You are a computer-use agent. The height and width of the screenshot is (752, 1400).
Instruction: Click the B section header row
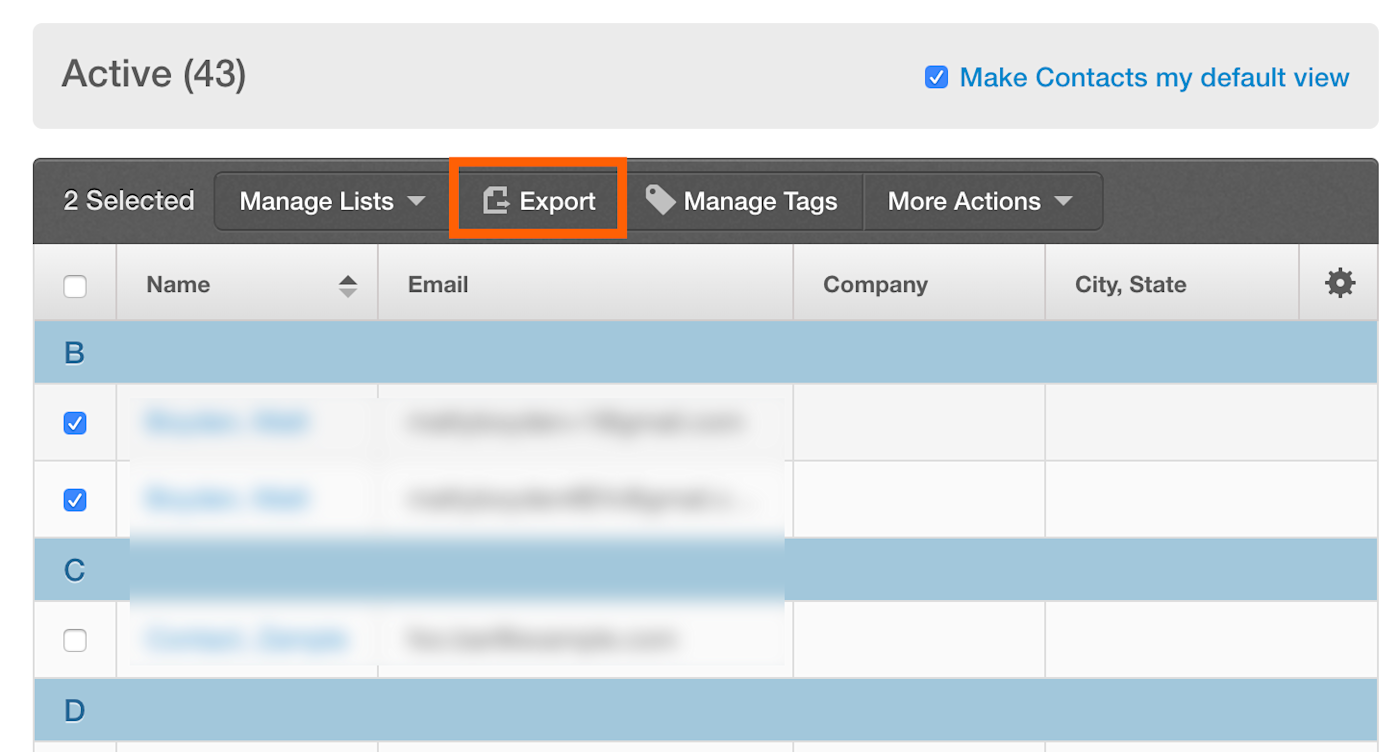(706, 352)
